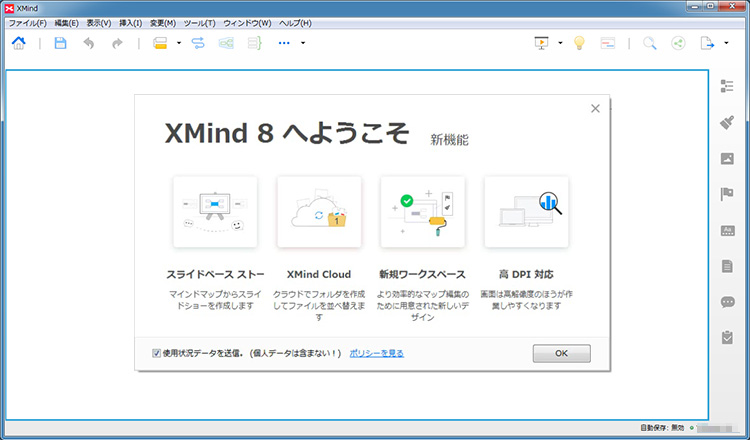Open the dropdown arrow beside Presentation icon

click(560, 43)
